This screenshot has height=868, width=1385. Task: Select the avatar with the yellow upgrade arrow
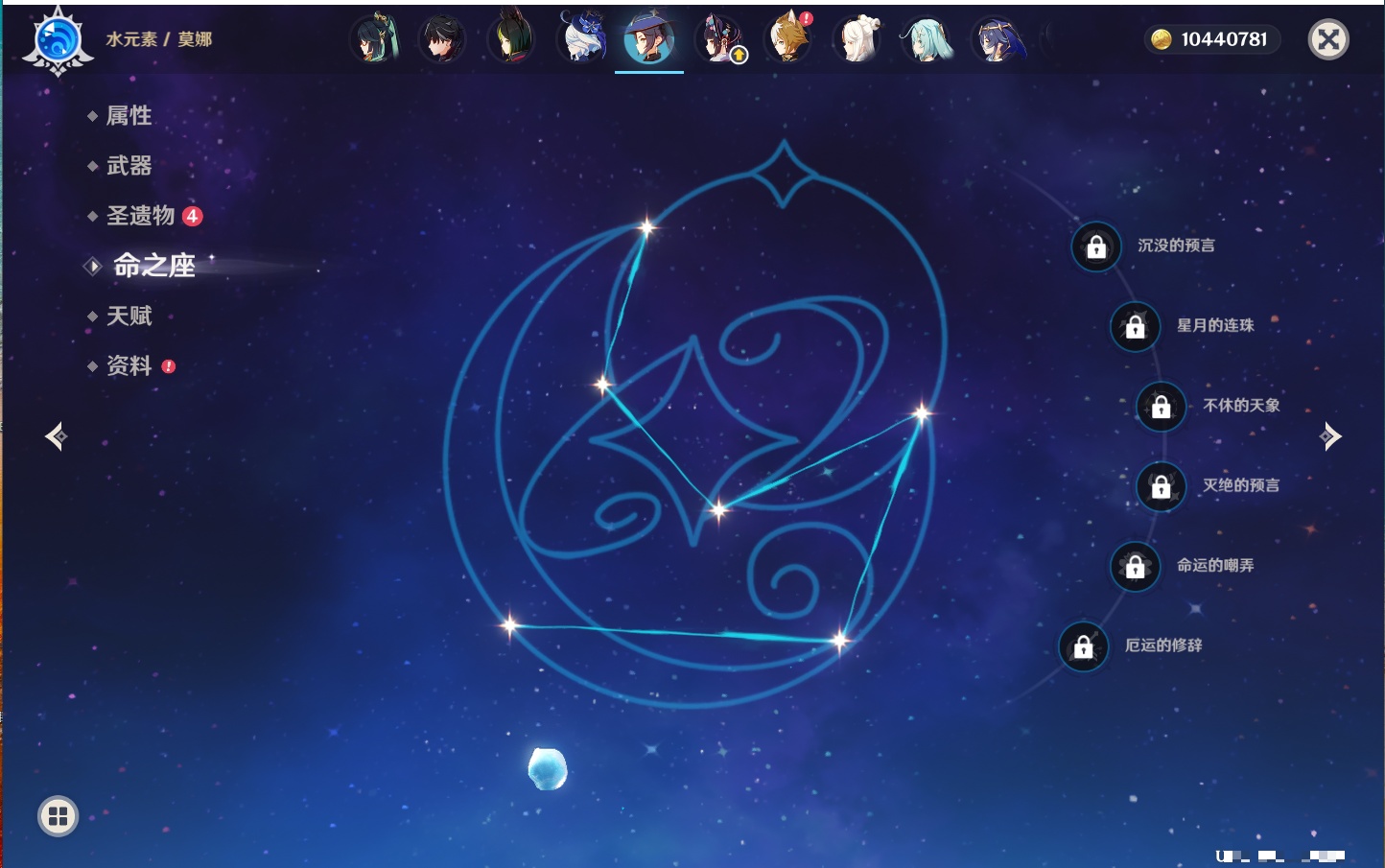(720, 39)
